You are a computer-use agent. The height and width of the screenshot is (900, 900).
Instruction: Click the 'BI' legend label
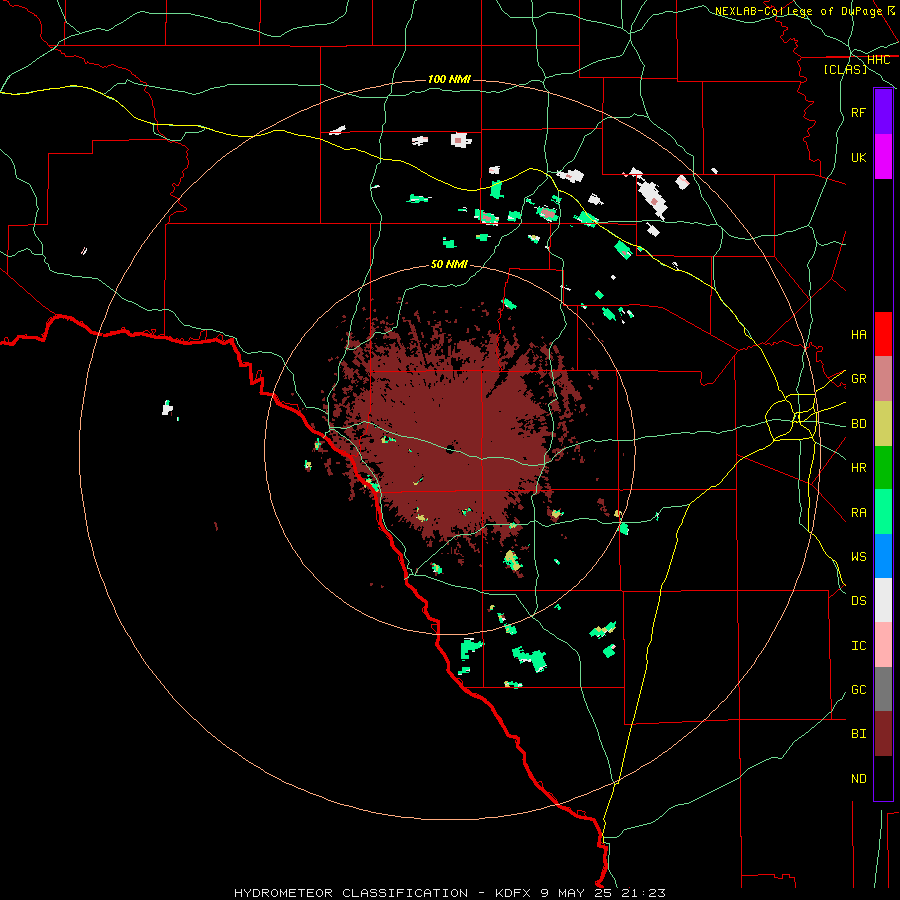pyautogui.click(x=858, y=734)
